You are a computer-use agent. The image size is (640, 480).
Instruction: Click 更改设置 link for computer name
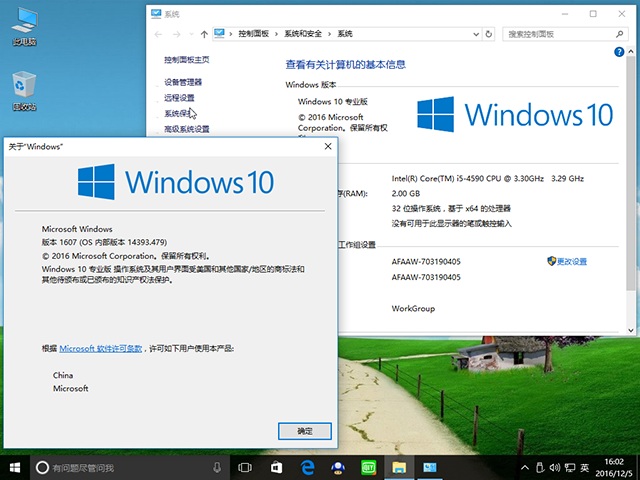click(x=572, y=261)
